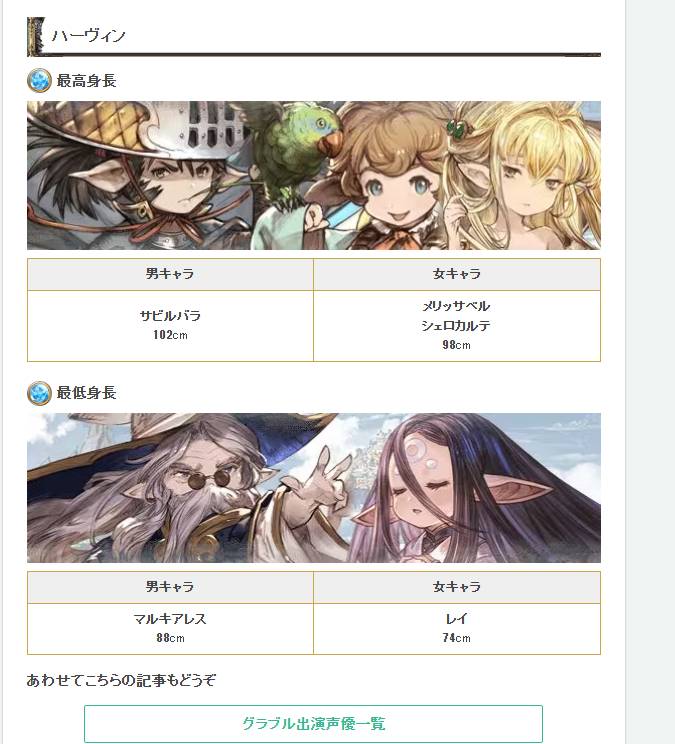
Task: Click the blue crystal icon beside 最高身長
Action: 39,81
